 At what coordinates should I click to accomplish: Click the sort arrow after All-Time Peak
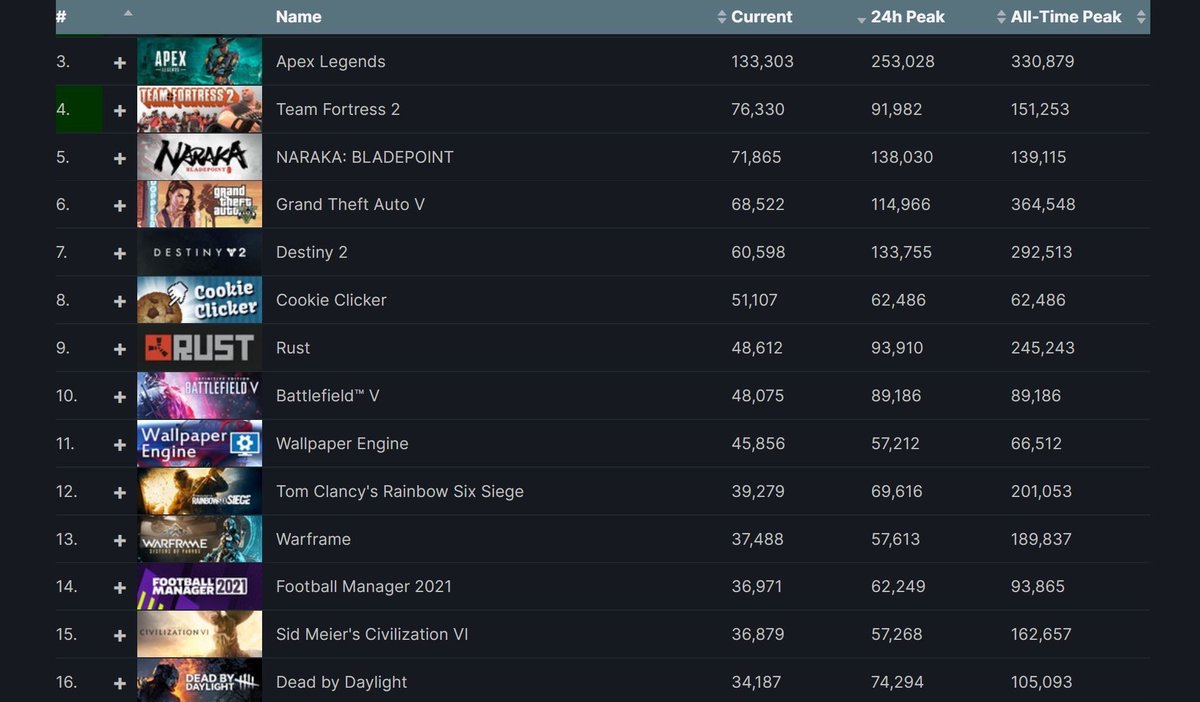click(1141, 17)
